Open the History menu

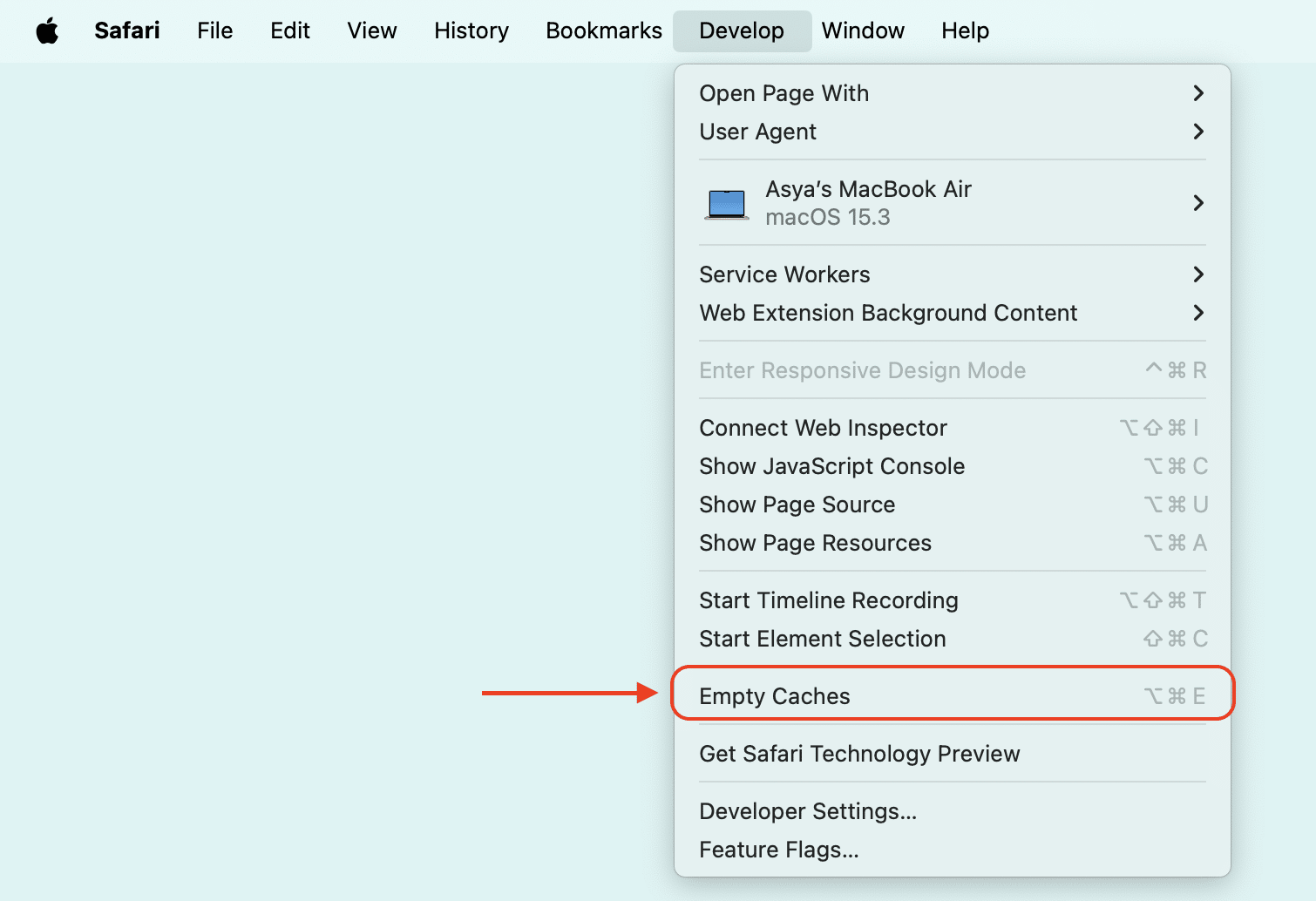pos(471,31)
